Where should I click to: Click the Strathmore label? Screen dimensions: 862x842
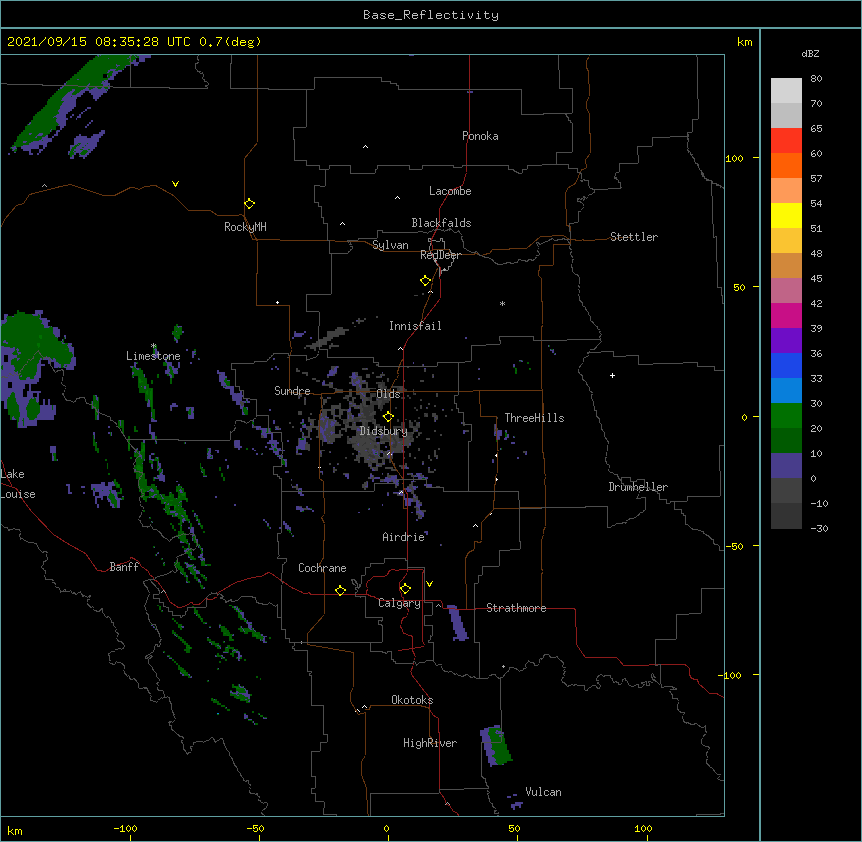click(x=516, y=608)
